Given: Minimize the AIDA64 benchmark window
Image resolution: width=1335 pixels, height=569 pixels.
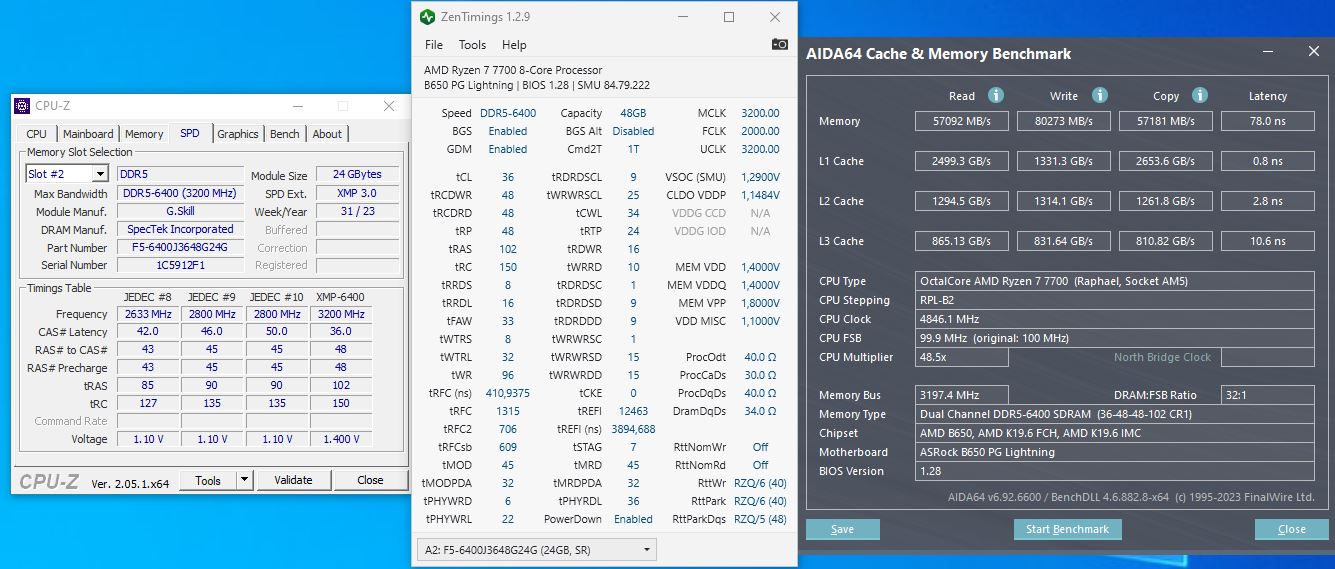Looking at the screenshot, I should point(1268,52).
